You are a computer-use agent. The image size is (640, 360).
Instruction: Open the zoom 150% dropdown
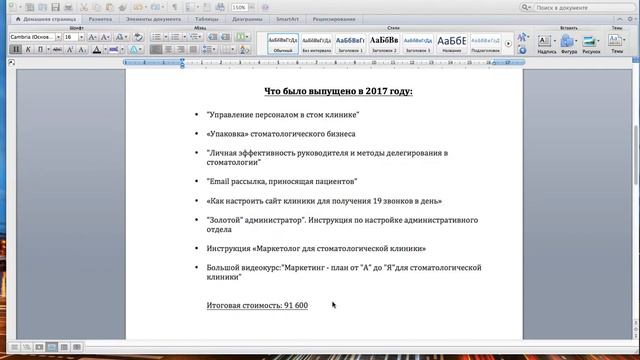tap(251, 7)
